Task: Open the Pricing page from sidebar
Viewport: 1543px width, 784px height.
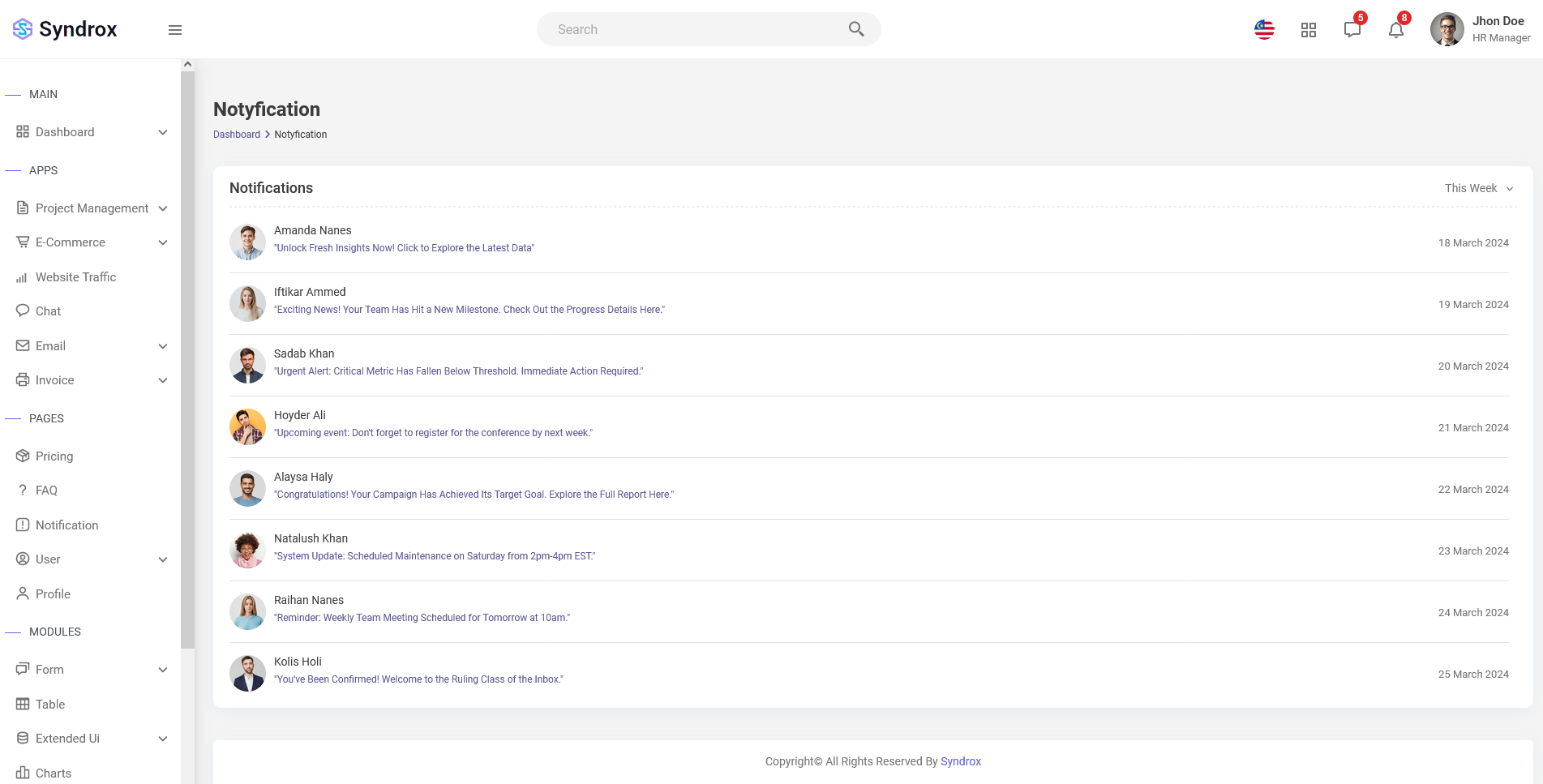Action: [54, 456]
